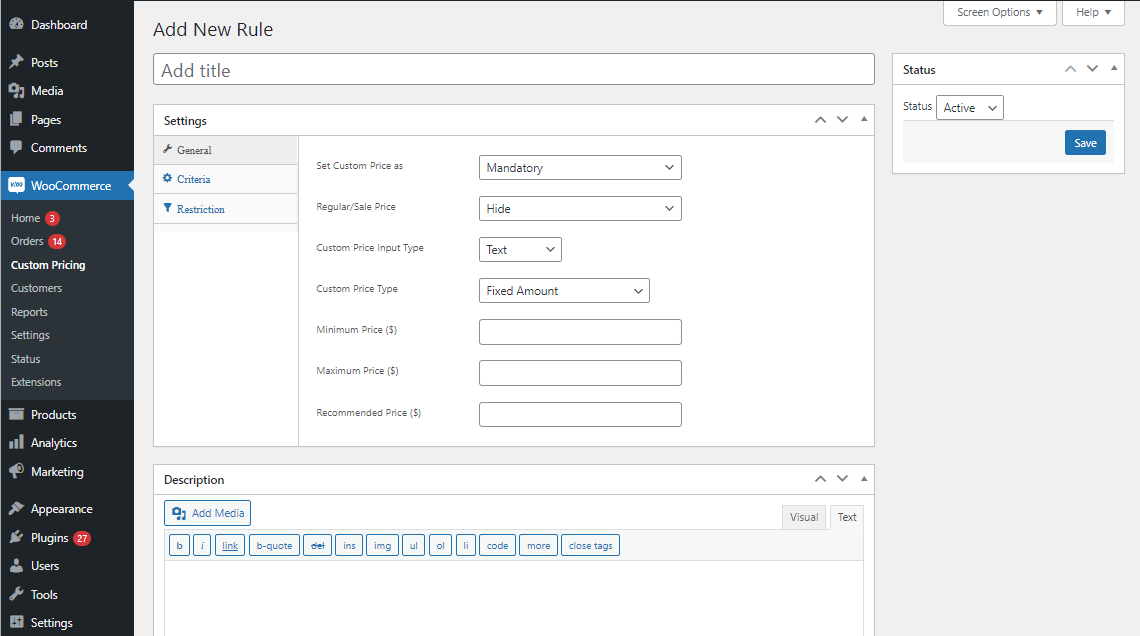1140x636 pixels.
Task: Click the close tags button
Action: click(x=590, y=545)
